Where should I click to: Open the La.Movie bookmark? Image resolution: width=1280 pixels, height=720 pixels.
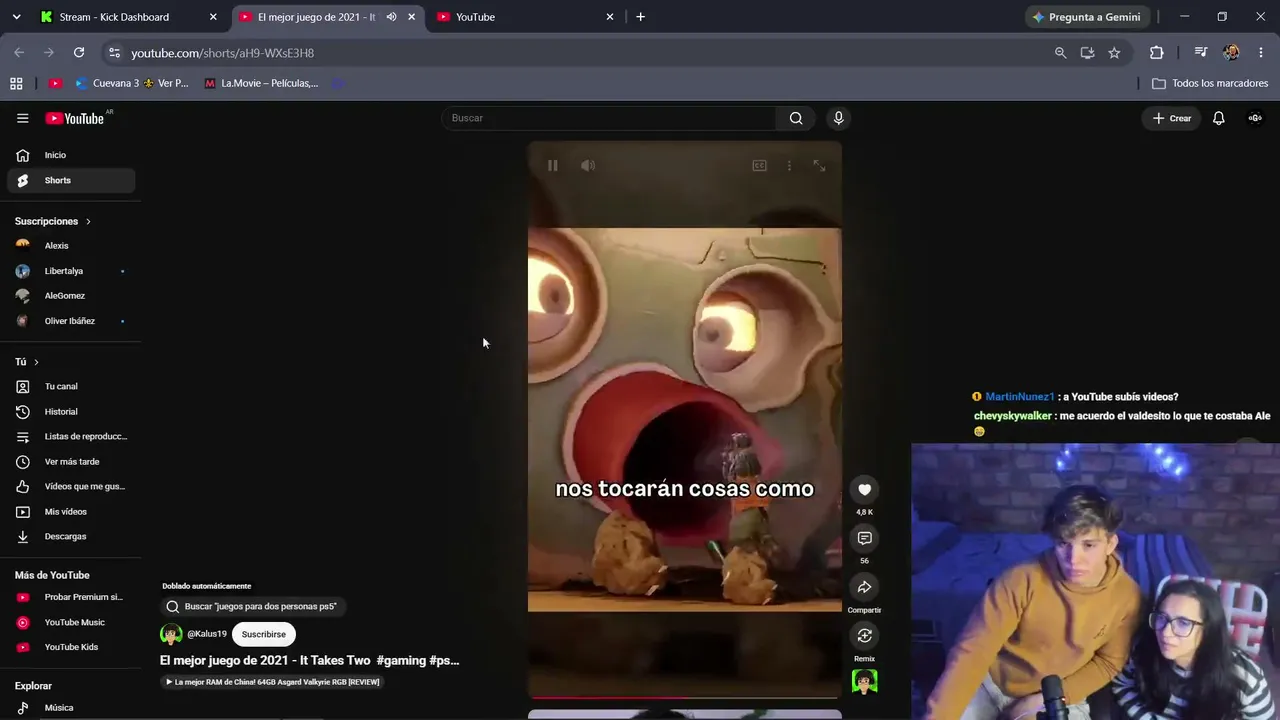(262, 83)
